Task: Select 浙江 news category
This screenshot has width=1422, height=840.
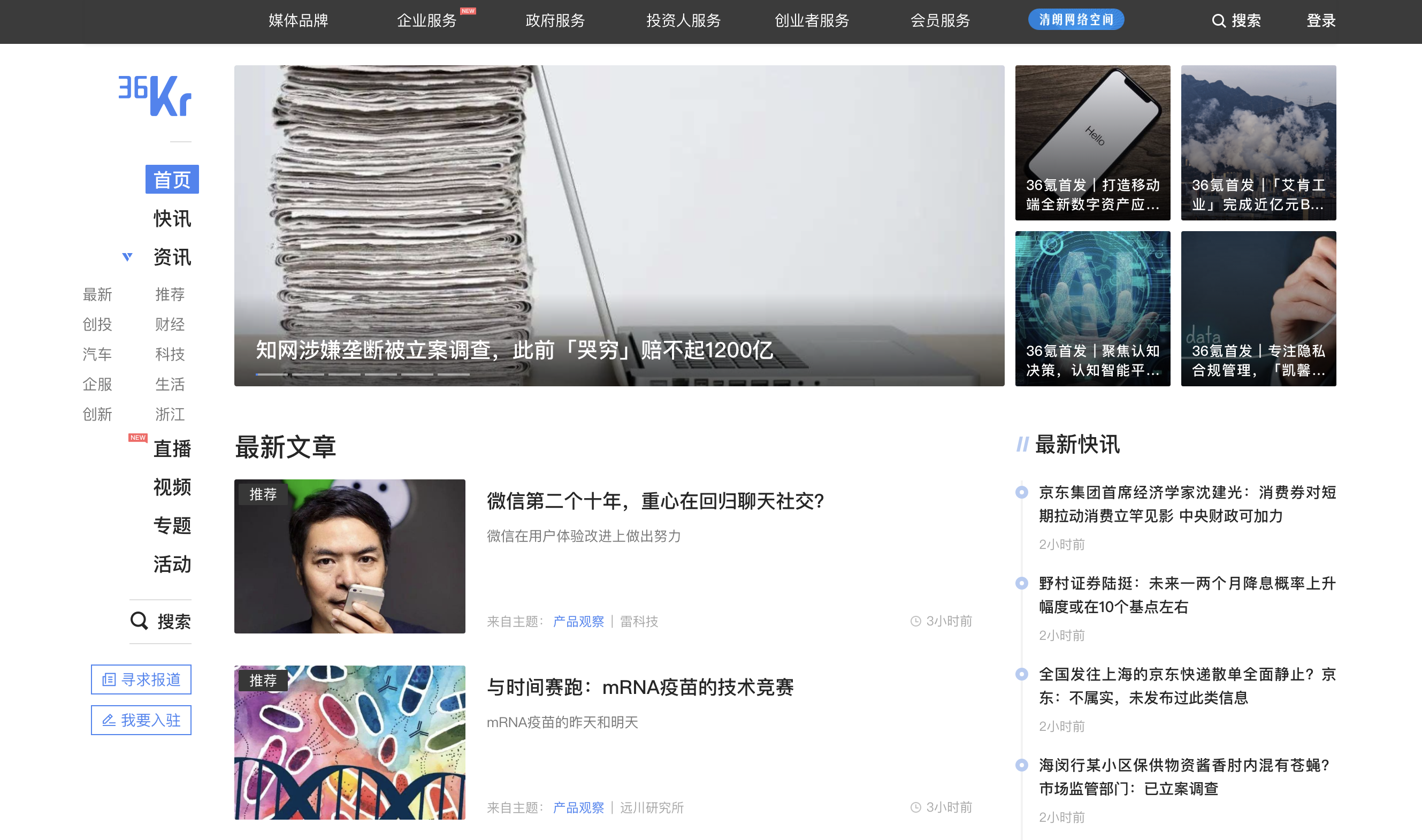Action: click(x=170, y=414)
